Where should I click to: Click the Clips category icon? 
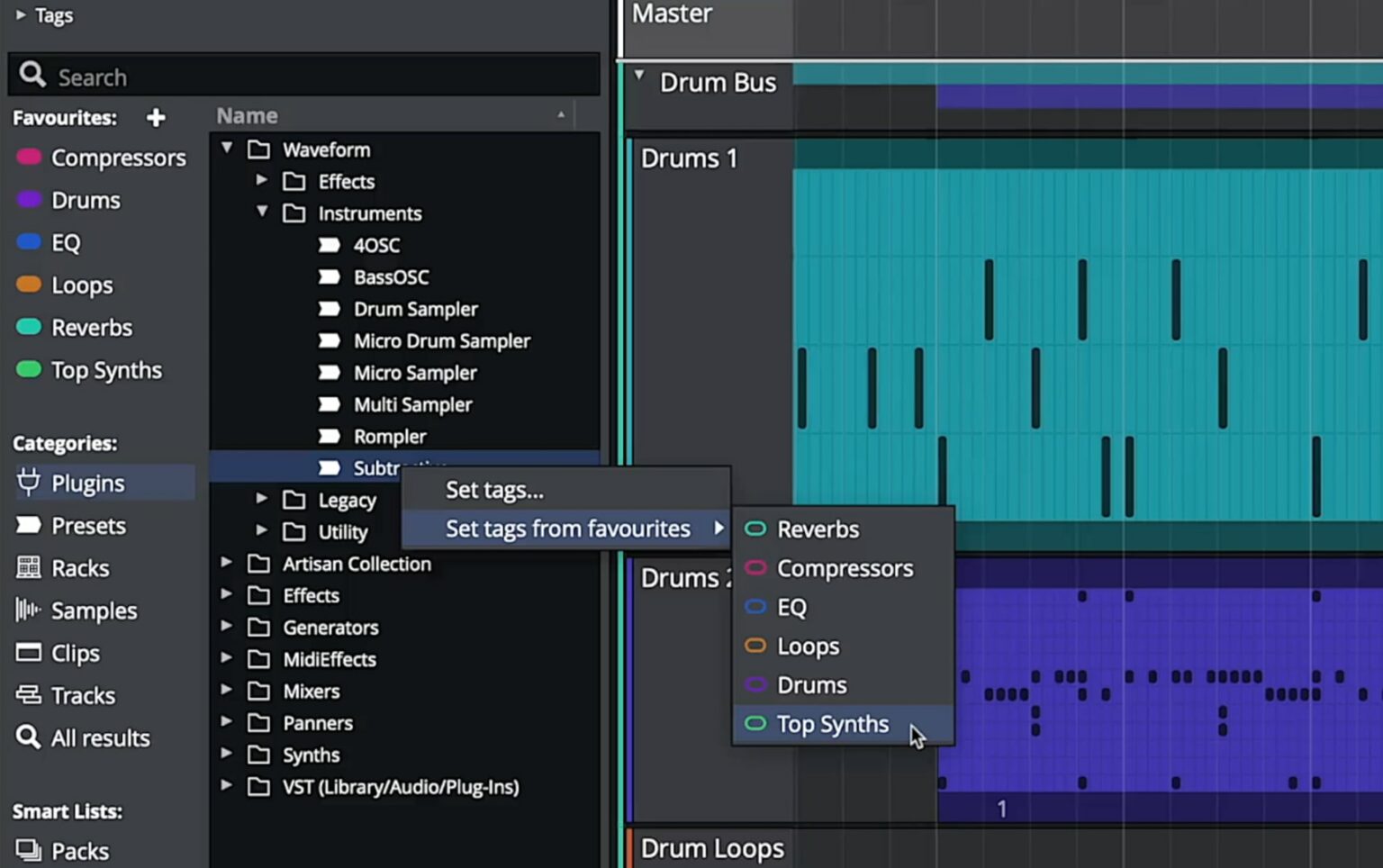tap(28, 653)
